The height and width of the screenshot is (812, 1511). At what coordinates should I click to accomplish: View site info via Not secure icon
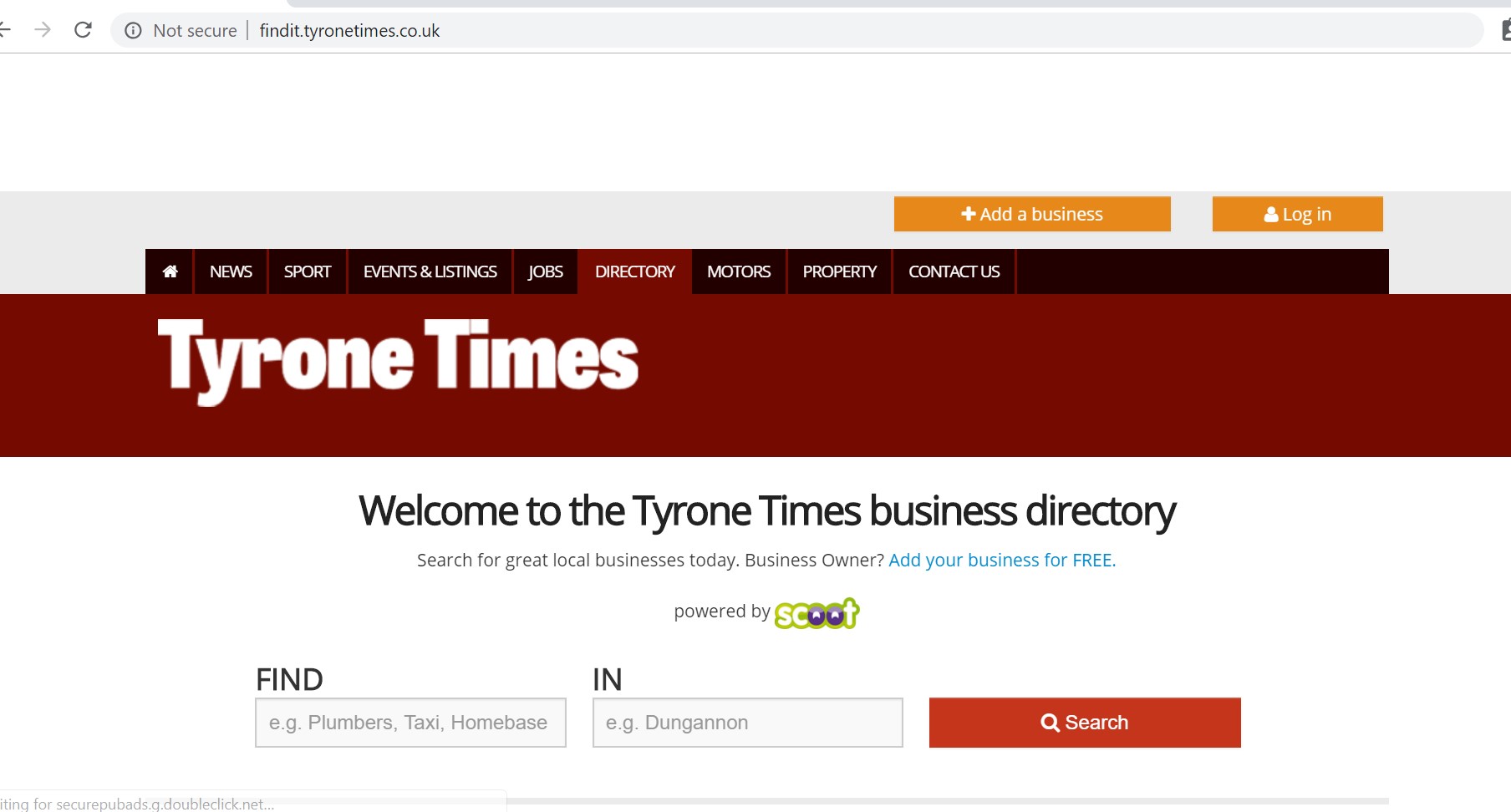133,31
